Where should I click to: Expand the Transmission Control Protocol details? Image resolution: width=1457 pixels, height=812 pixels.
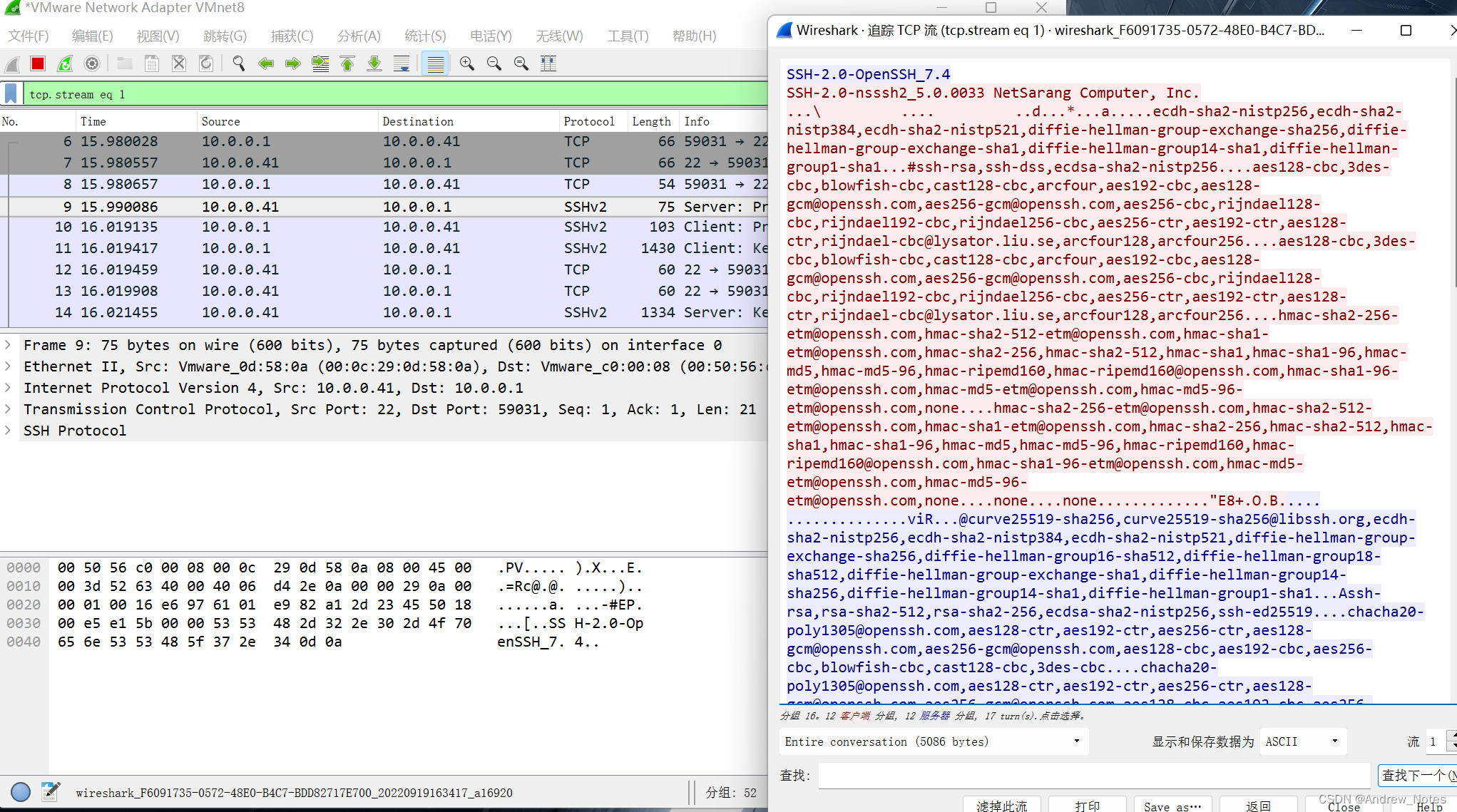(x=8, y=409)
